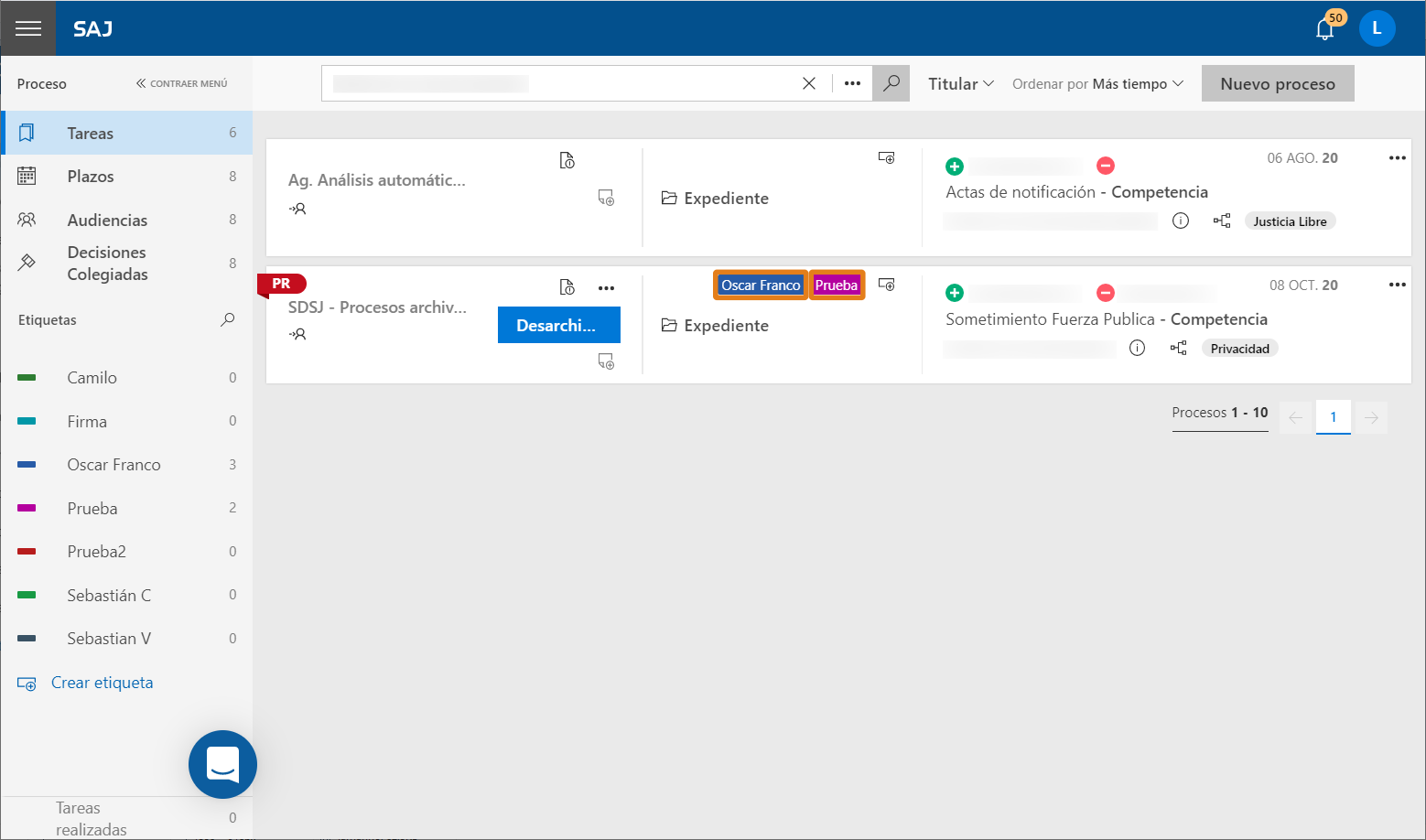1426x840 pixels.
Task: Click 'Actas de notificación - Competencia' text
Action: pyautogui.click(x=1076, y=192)
